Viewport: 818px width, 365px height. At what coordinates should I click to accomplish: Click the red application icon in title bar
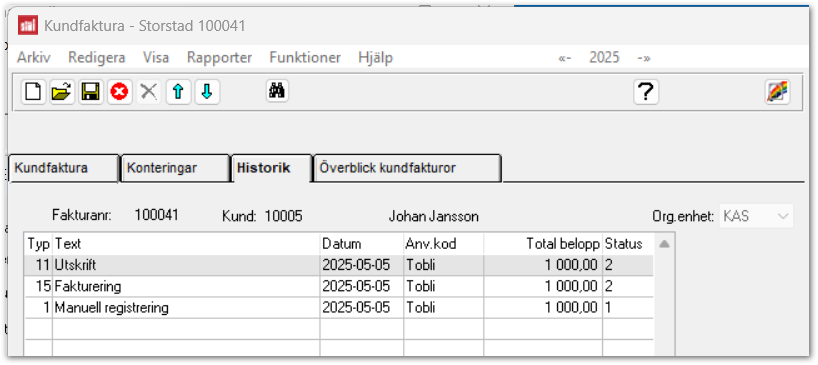coord(28,25)
